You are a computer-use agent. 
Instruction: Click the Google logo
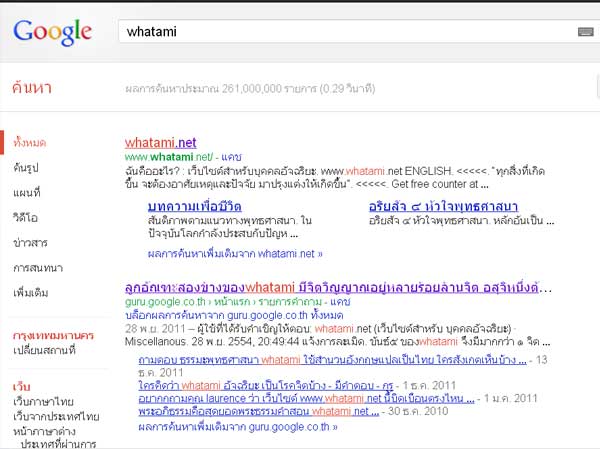(x=52, y=32)
